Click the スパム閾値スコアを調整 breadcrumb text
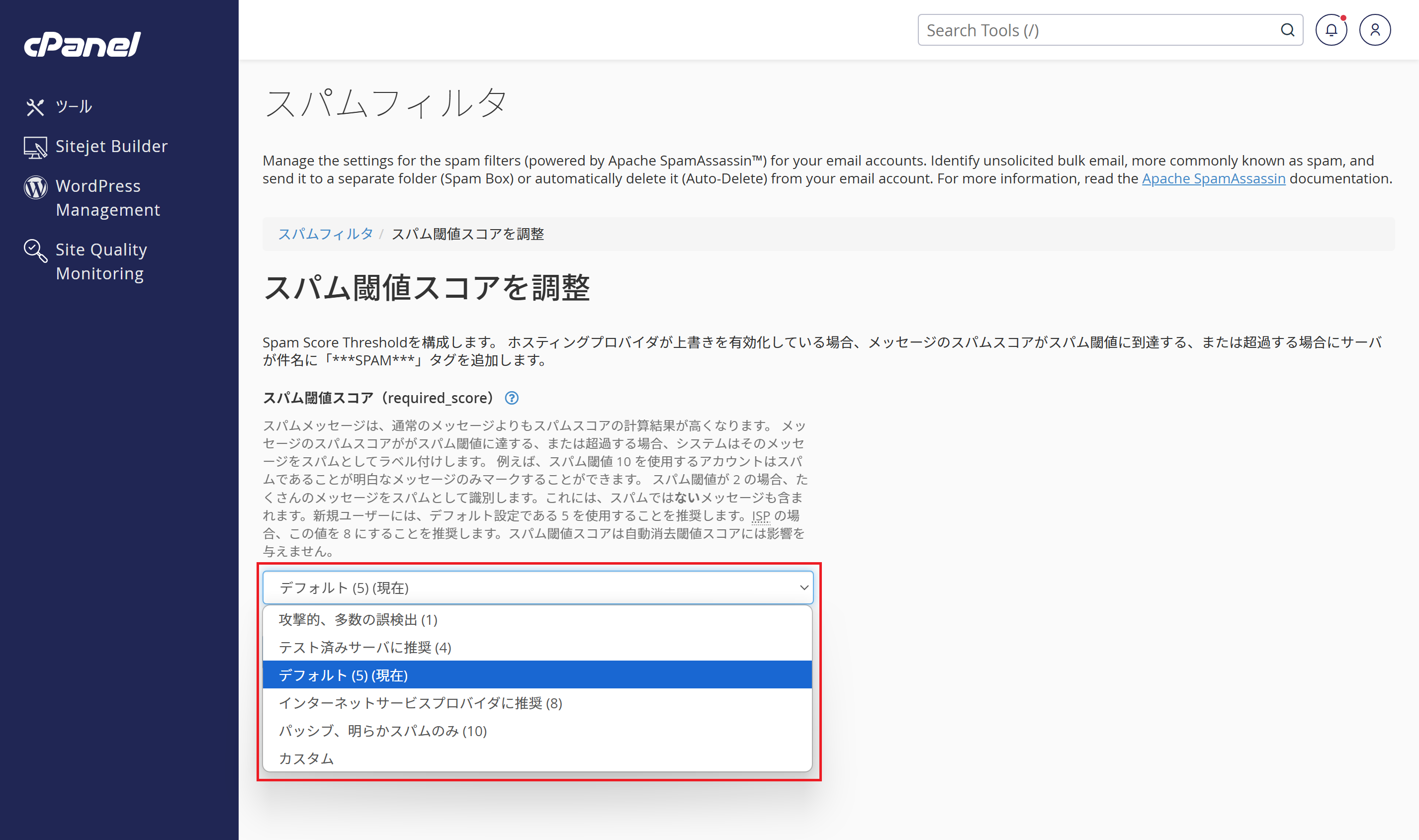This screenshot has width=1419, height=840. click(x=468, y=234)
